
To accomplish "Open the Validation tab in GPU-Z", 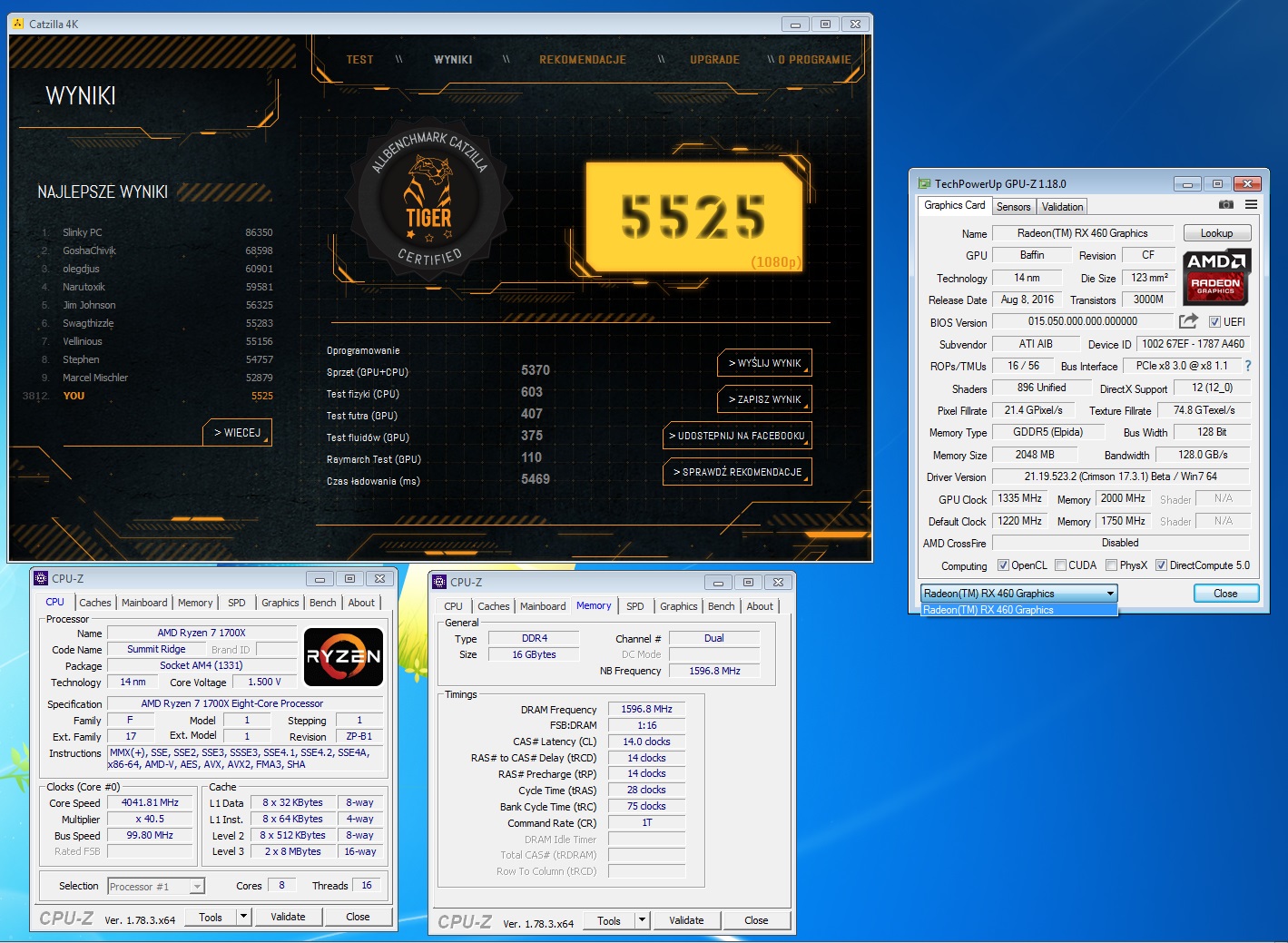I will click(1062, 207).
